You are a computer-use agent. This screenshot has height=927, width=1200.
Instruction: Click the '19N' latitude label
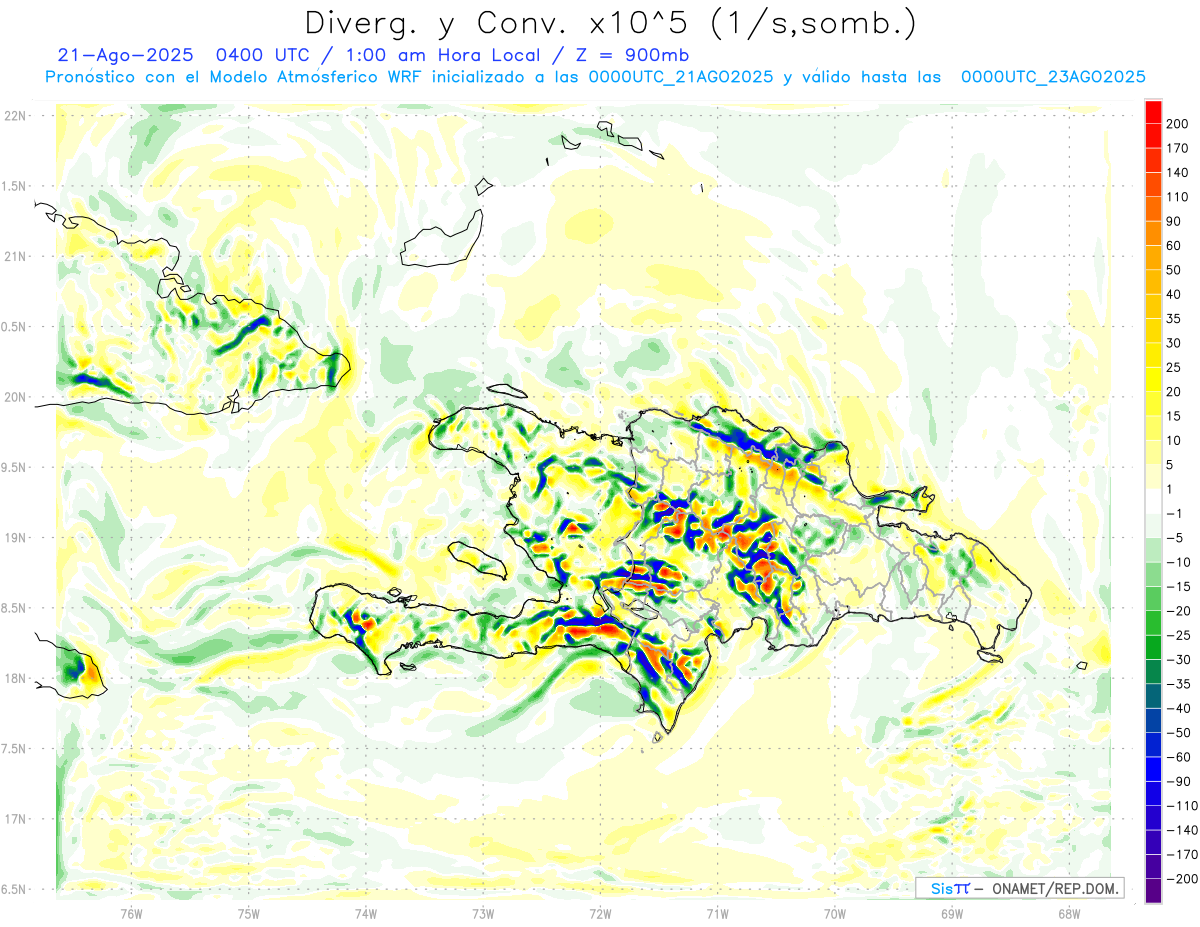pyautogui.click(x=15, y=538)
